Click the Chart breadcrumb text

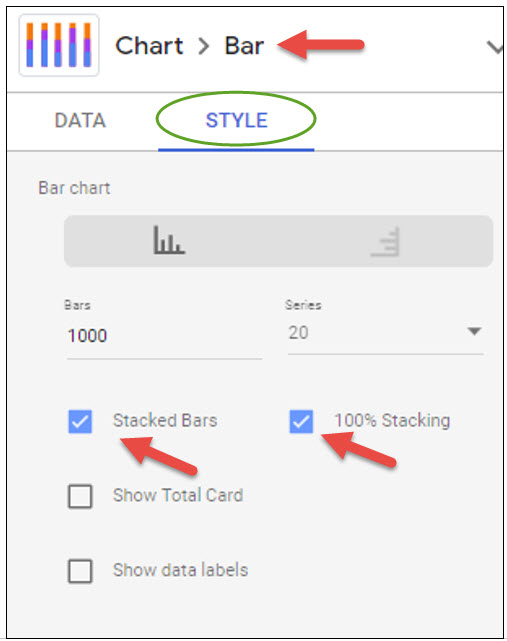click(149, 45)
